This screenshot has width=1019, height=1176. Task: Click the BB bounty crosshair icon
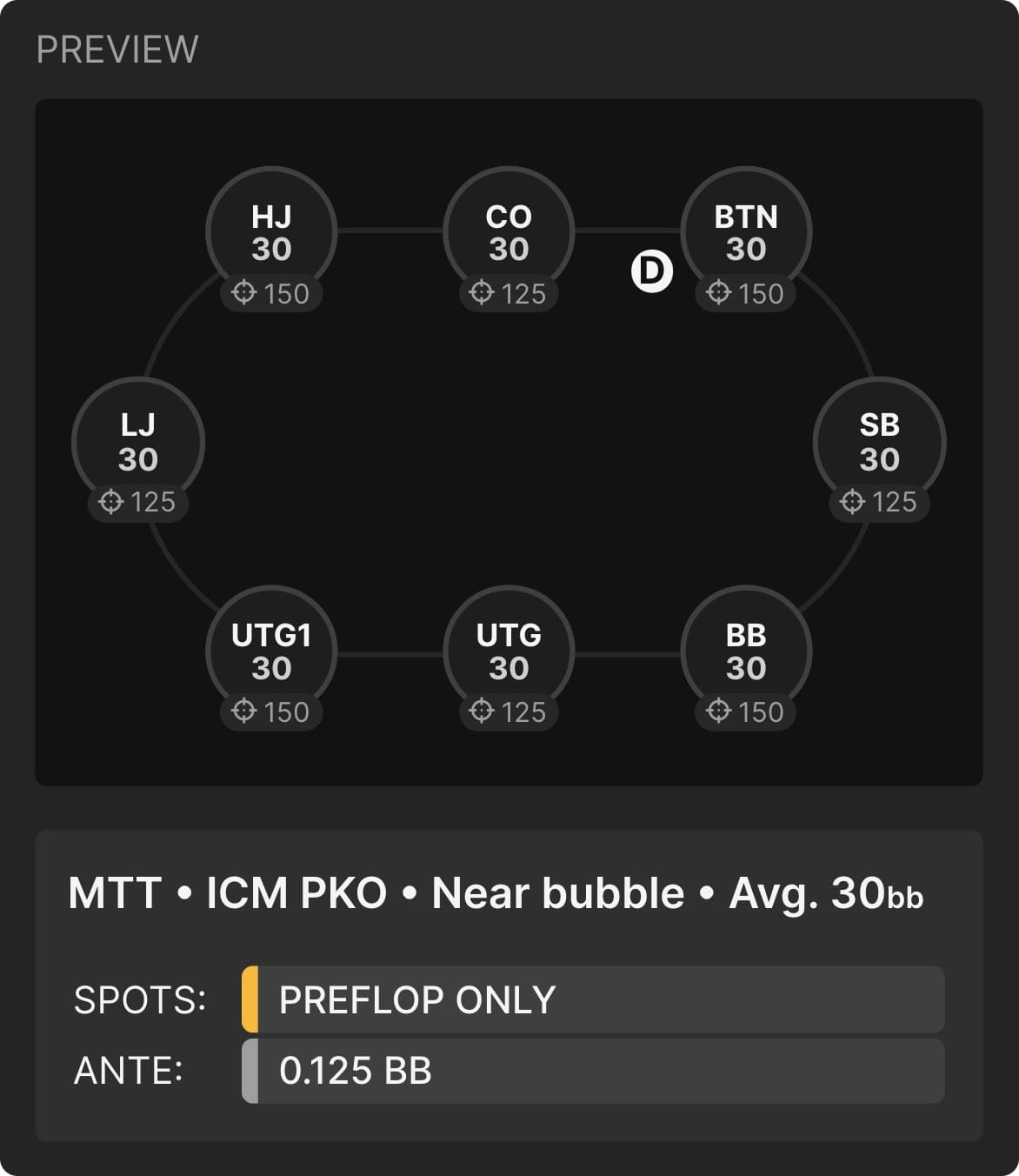(719, 712)
